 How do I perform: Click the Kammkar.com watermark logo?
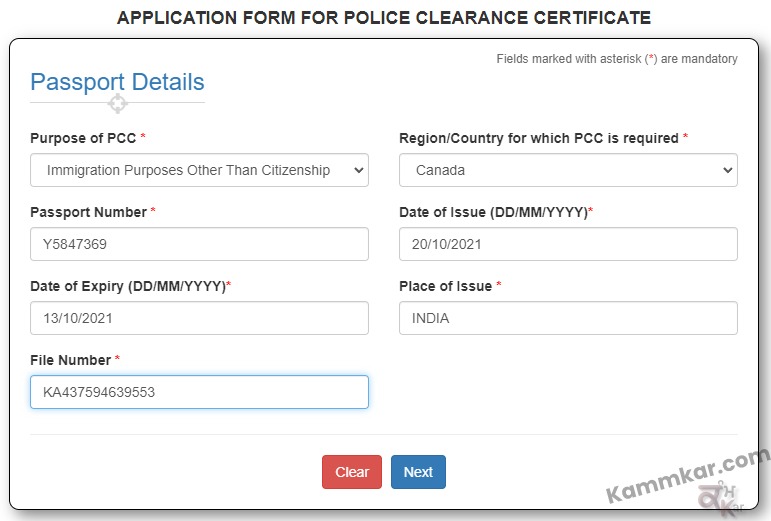click(688, 482)
